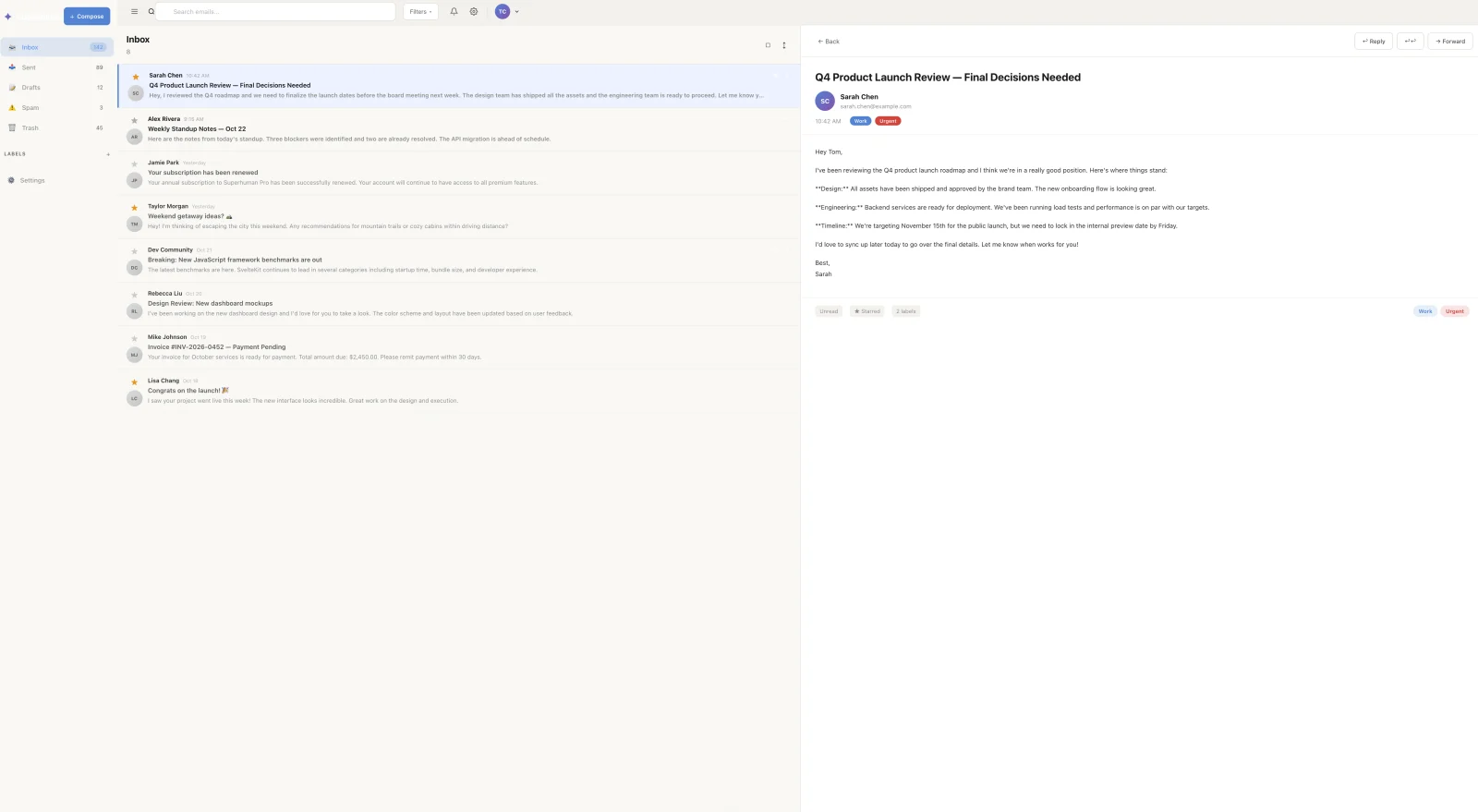
Task: Click the app logo sparkle icon
Action: pyautogui.click(x=8, y=17)
